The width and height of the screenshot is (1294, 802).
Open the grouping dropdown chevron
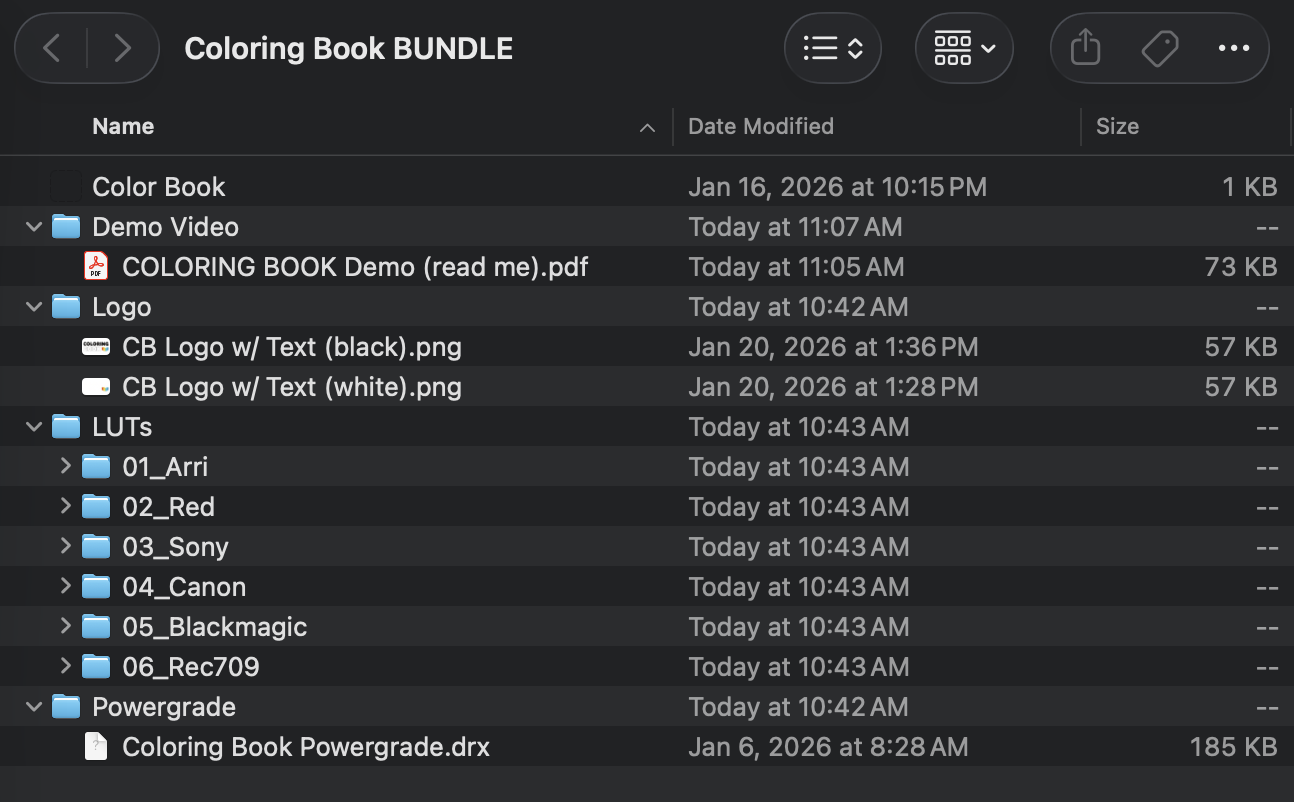point(986,47)
